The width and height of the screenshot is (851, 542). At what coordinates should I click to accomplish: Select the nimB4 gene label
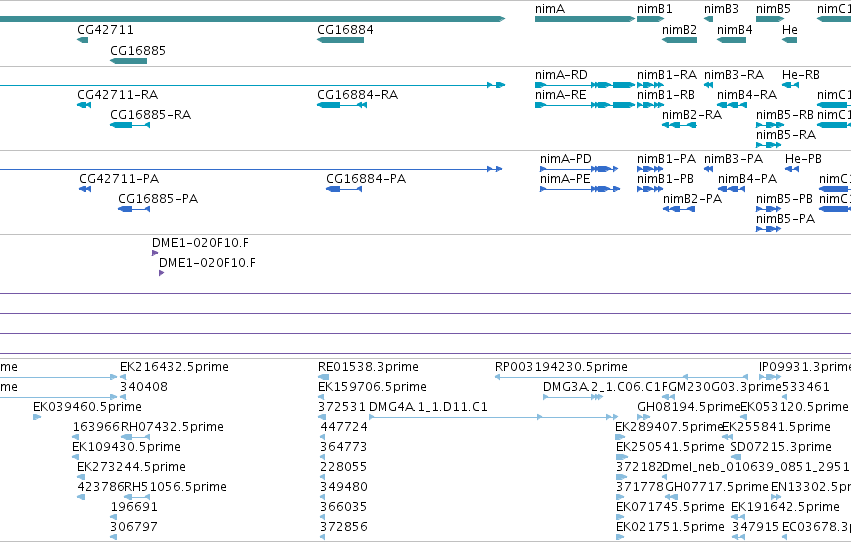[734, 30]
